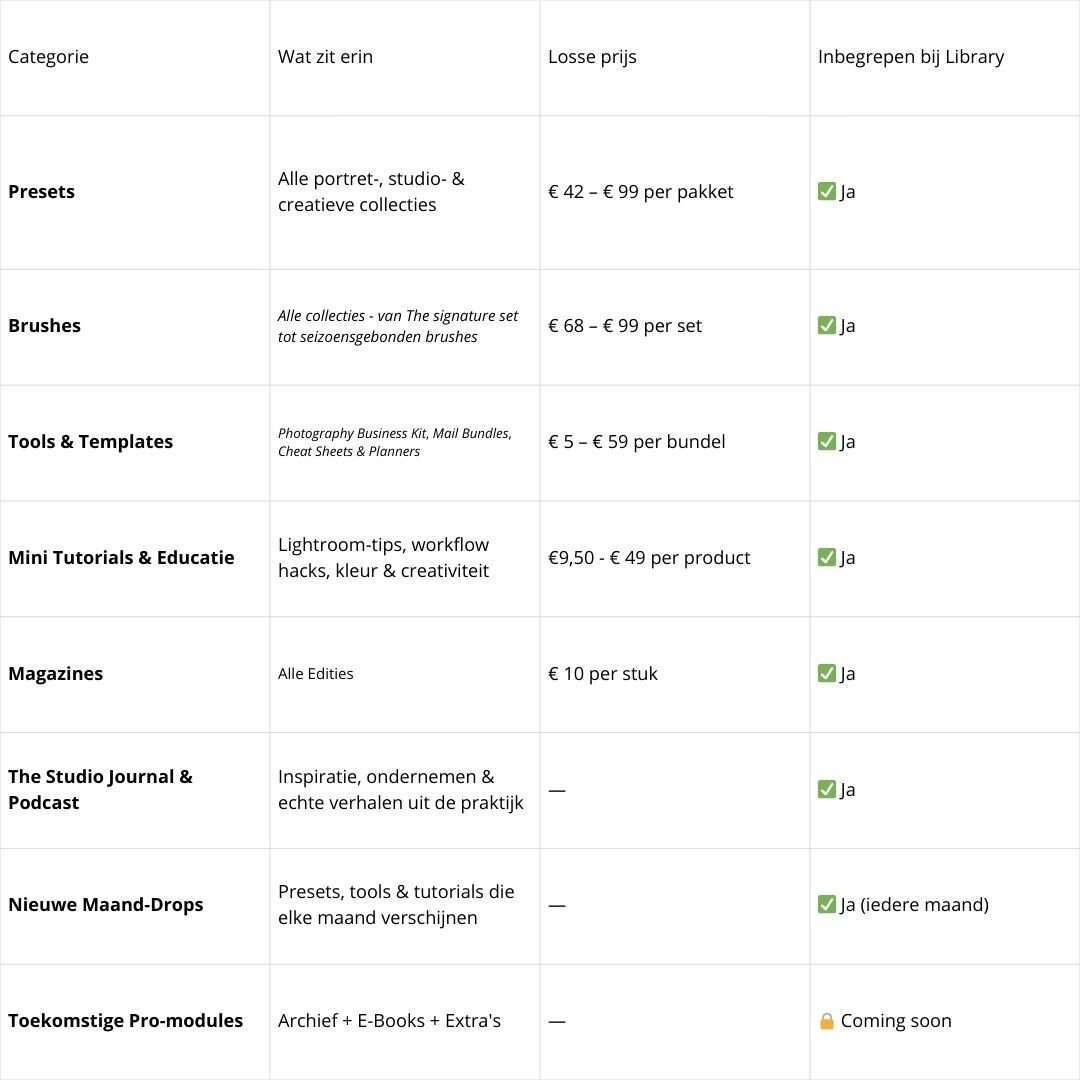This screenshot has width=1080, height=1080.
Task: Click the "Archief + E-Books + Extra's" cell
Action: (389, 1020)
